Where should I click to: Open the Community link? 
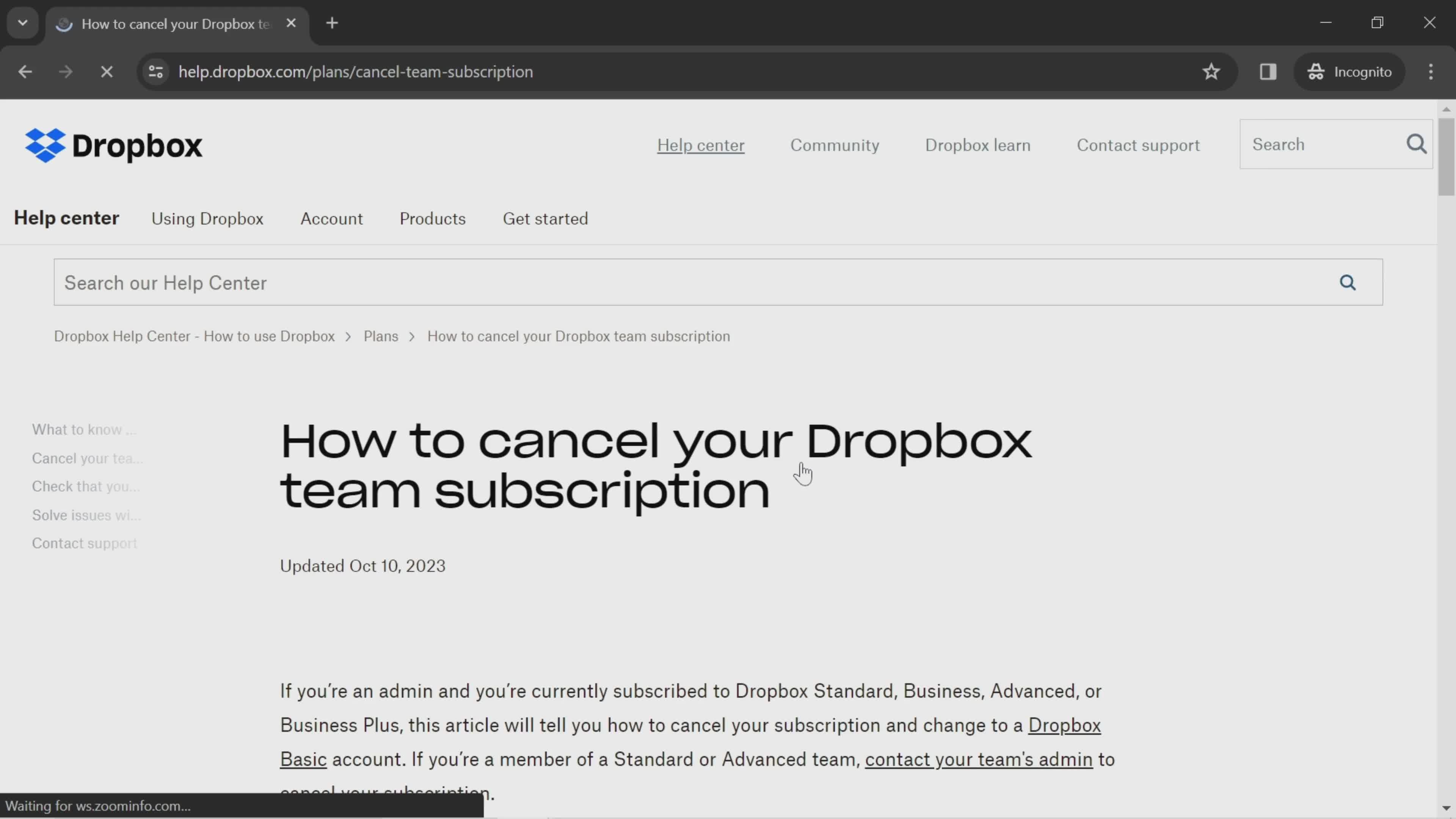pyautogui.click(x=834, y=145)
